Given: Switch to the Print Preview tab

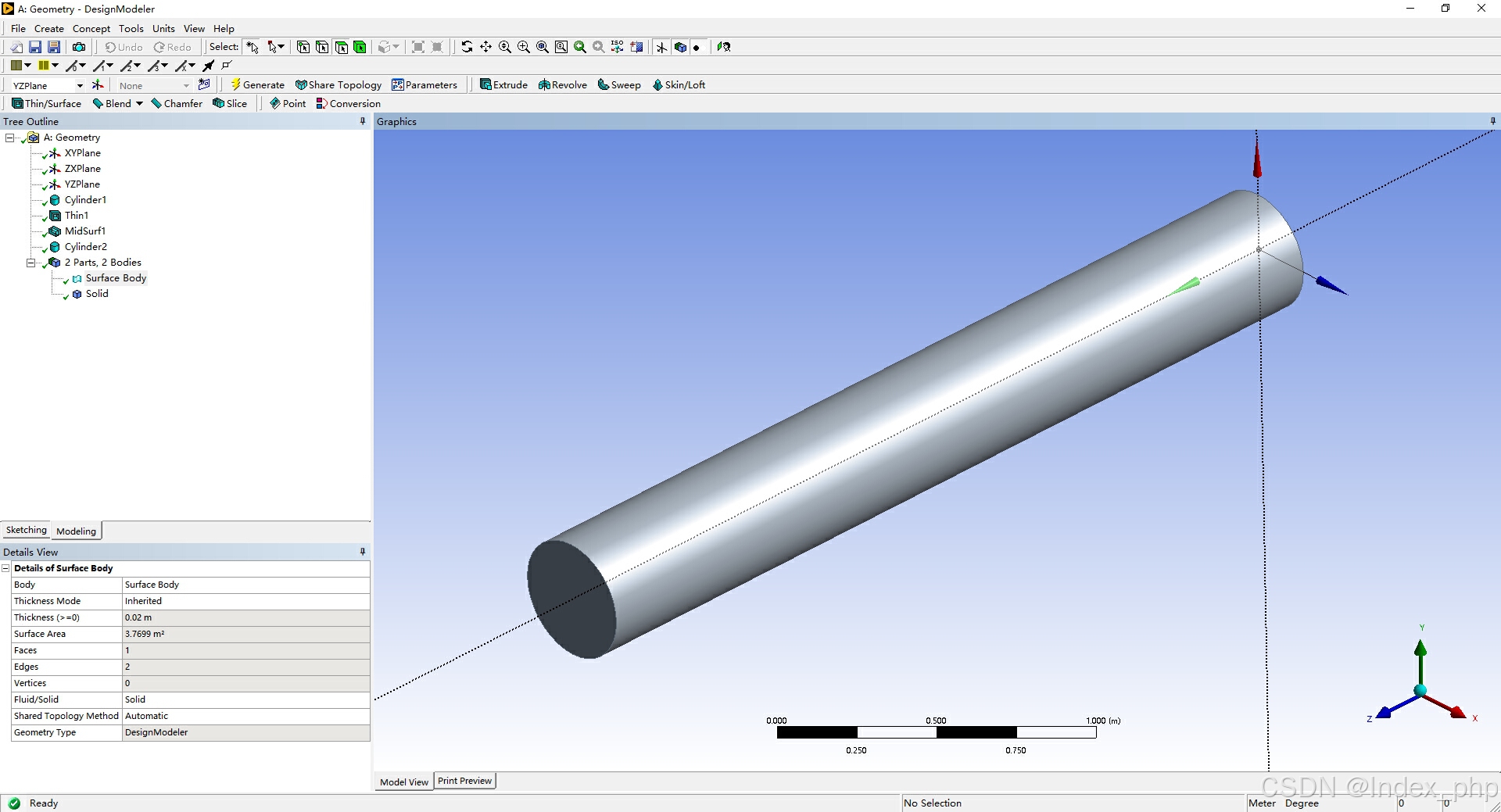Looking at the screenshot, I should click(x=465, y=781).
